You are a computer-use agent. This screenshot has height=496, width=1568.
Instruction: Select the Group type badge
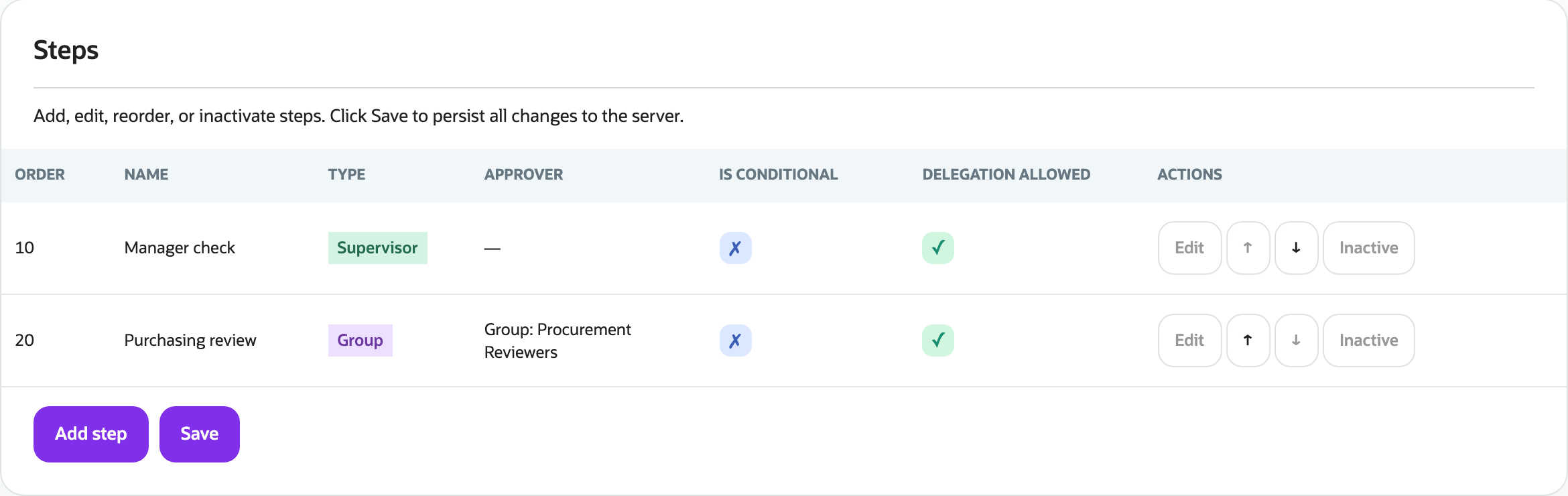[x=360, y=340]
